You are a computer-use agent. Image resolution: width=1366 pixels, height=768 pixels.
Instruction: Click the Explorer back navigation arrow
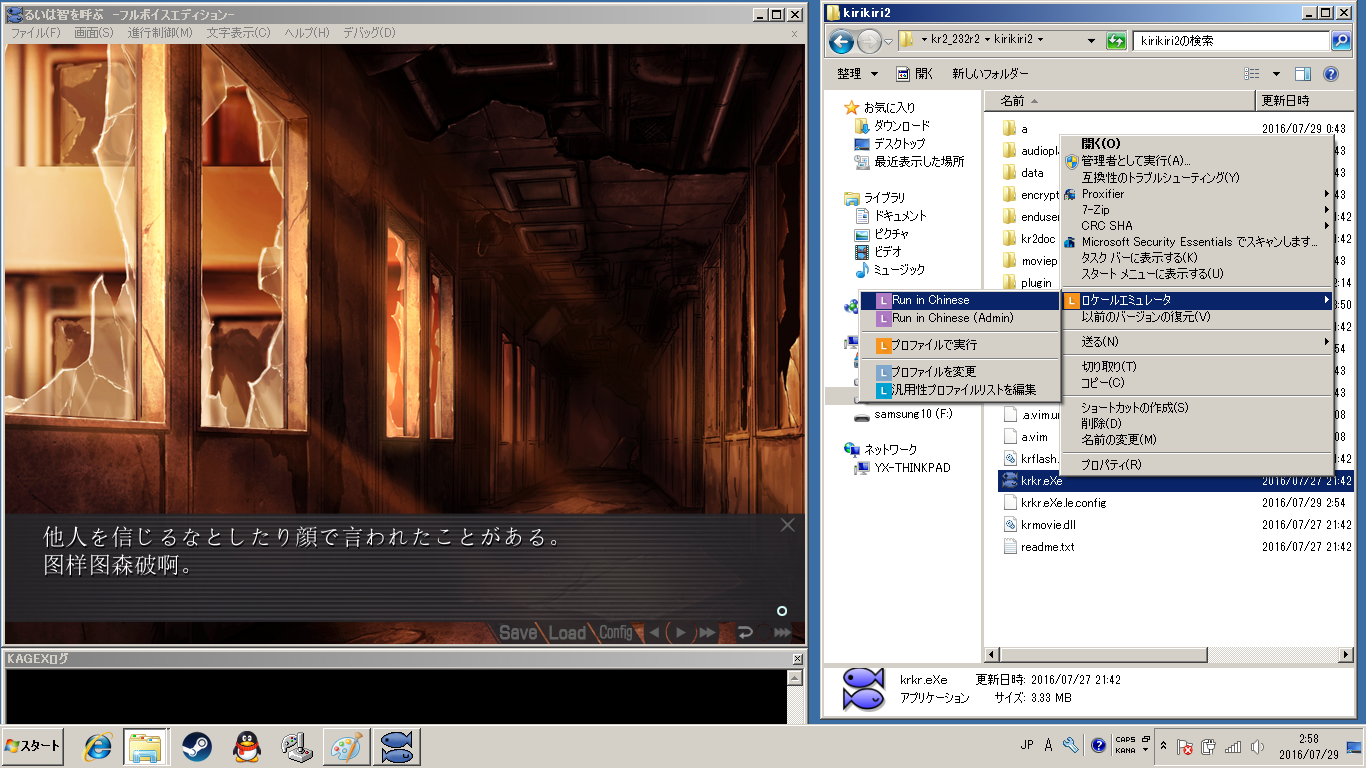(841, 41)
